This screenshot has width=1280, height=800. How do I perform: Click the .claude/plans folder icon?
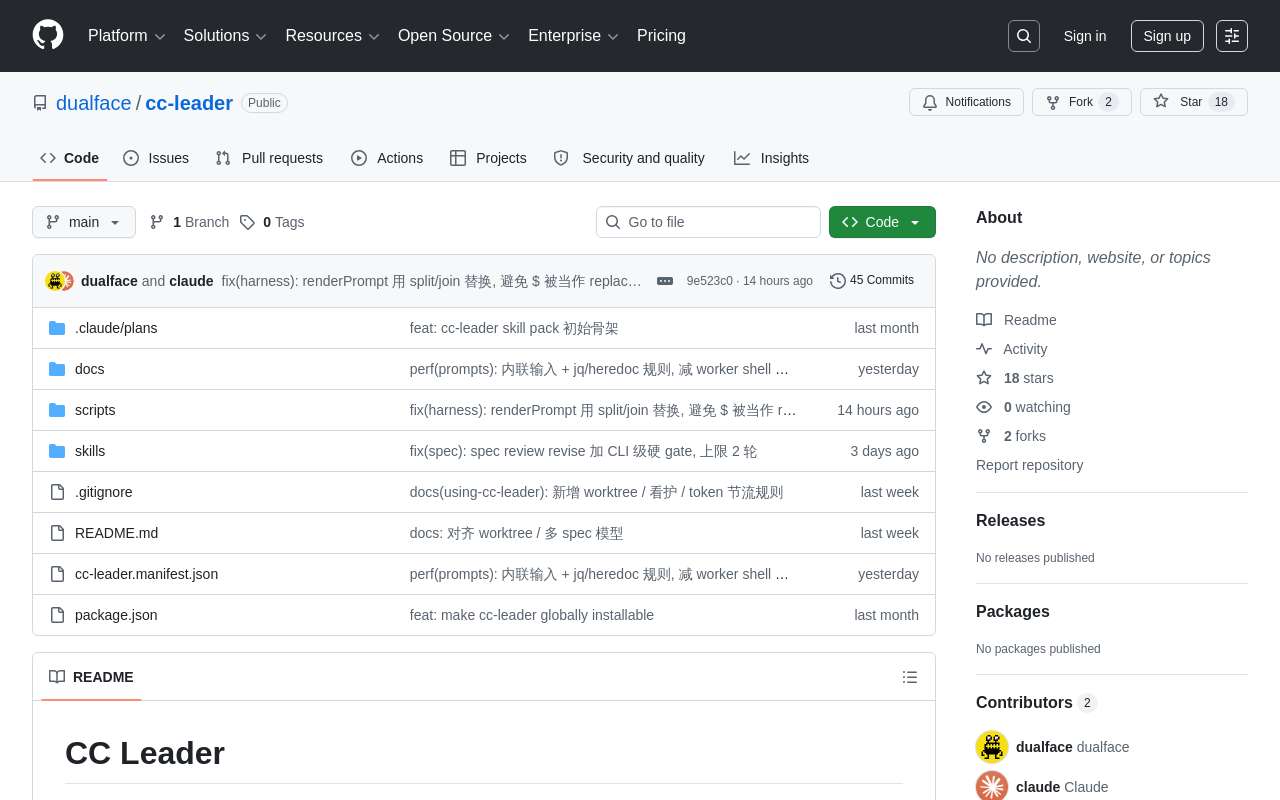57,328
